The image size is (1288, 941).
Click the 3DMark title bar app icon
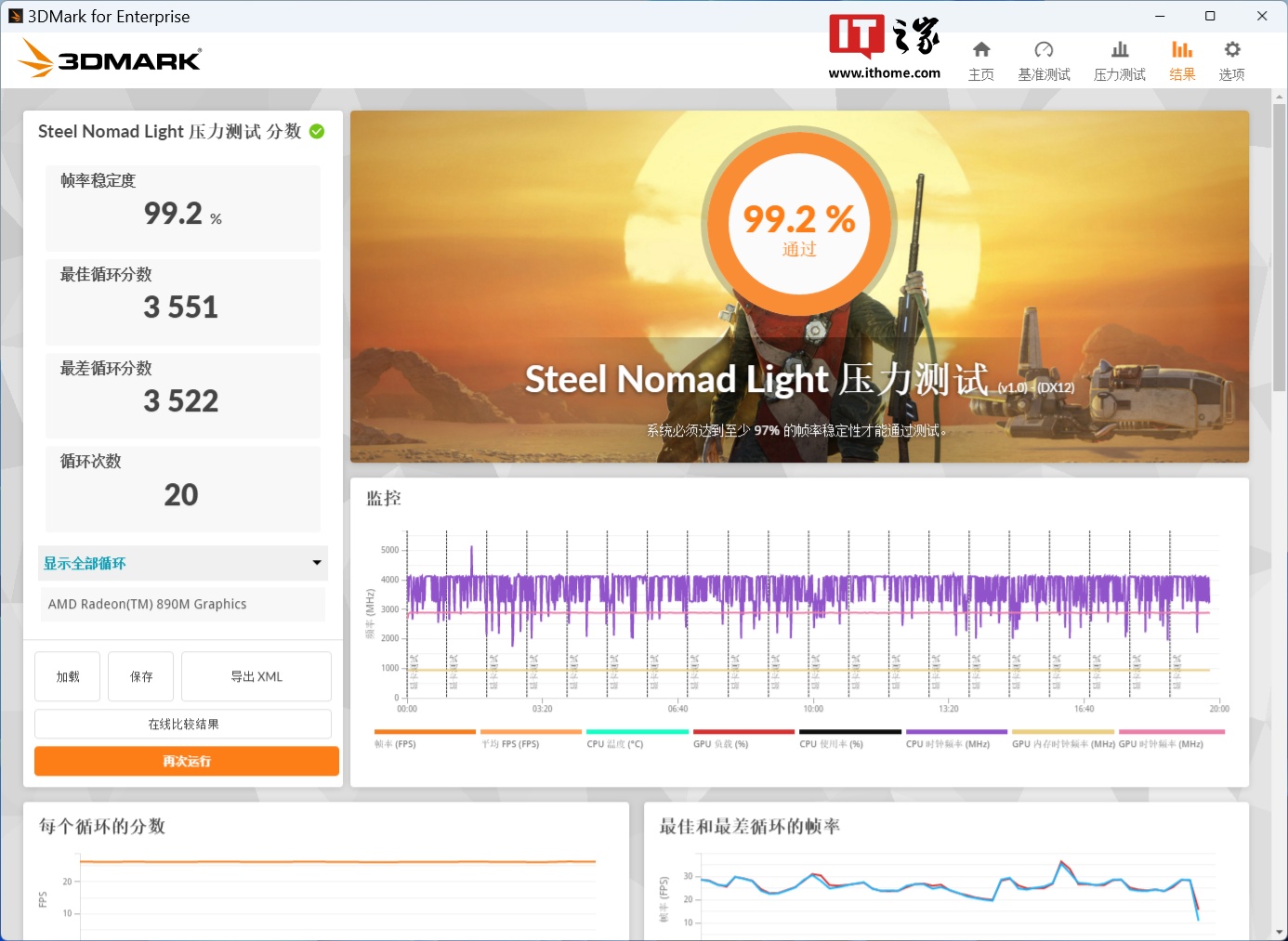15,16
